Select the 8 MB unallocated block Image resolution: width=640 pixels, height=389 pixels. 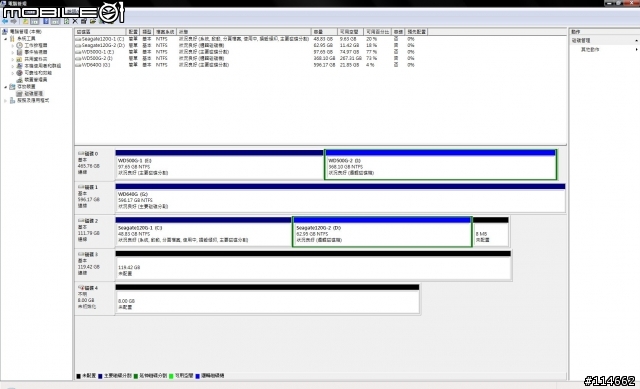pyautogui.click(x=491, y=231)
